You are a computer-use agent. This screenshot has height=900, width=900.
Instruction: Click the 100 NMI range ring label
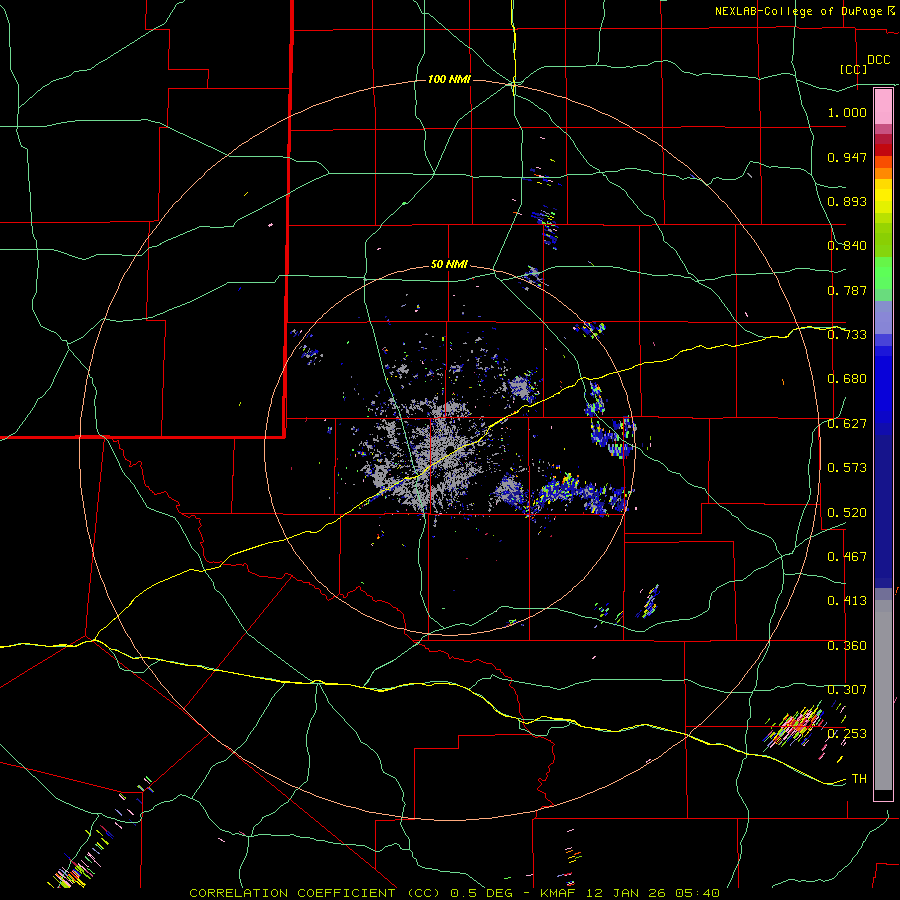click(449, 79)
